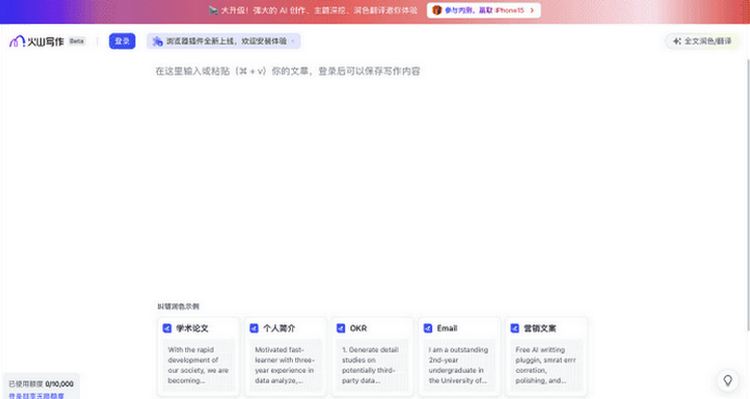Viewport: 750px width, 399px height.
Task: Collapse the plugin banner via its chevron
Action: (x=293, y=41)
